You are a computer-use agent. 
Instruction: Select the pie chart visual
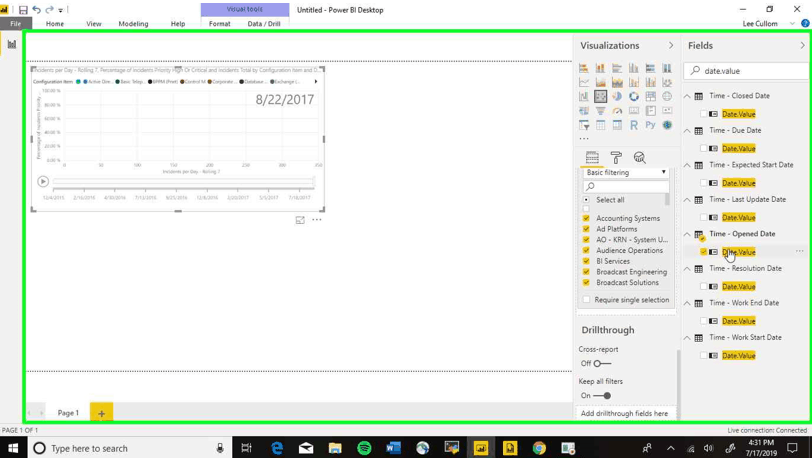point(617,96)
